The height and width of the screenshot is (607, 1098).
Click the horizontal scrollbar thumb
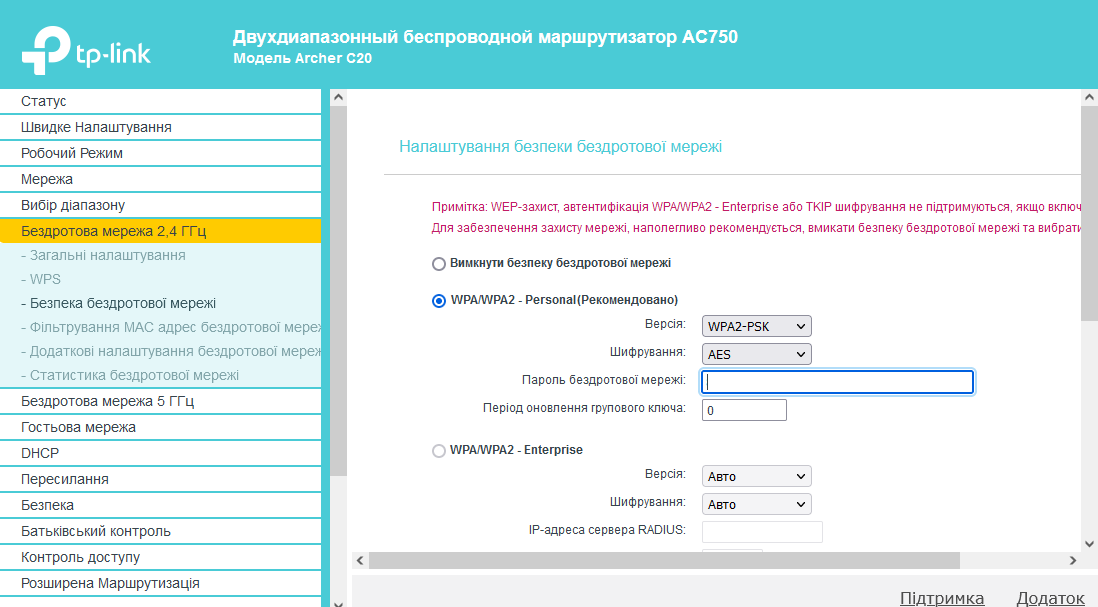[664, 560]
